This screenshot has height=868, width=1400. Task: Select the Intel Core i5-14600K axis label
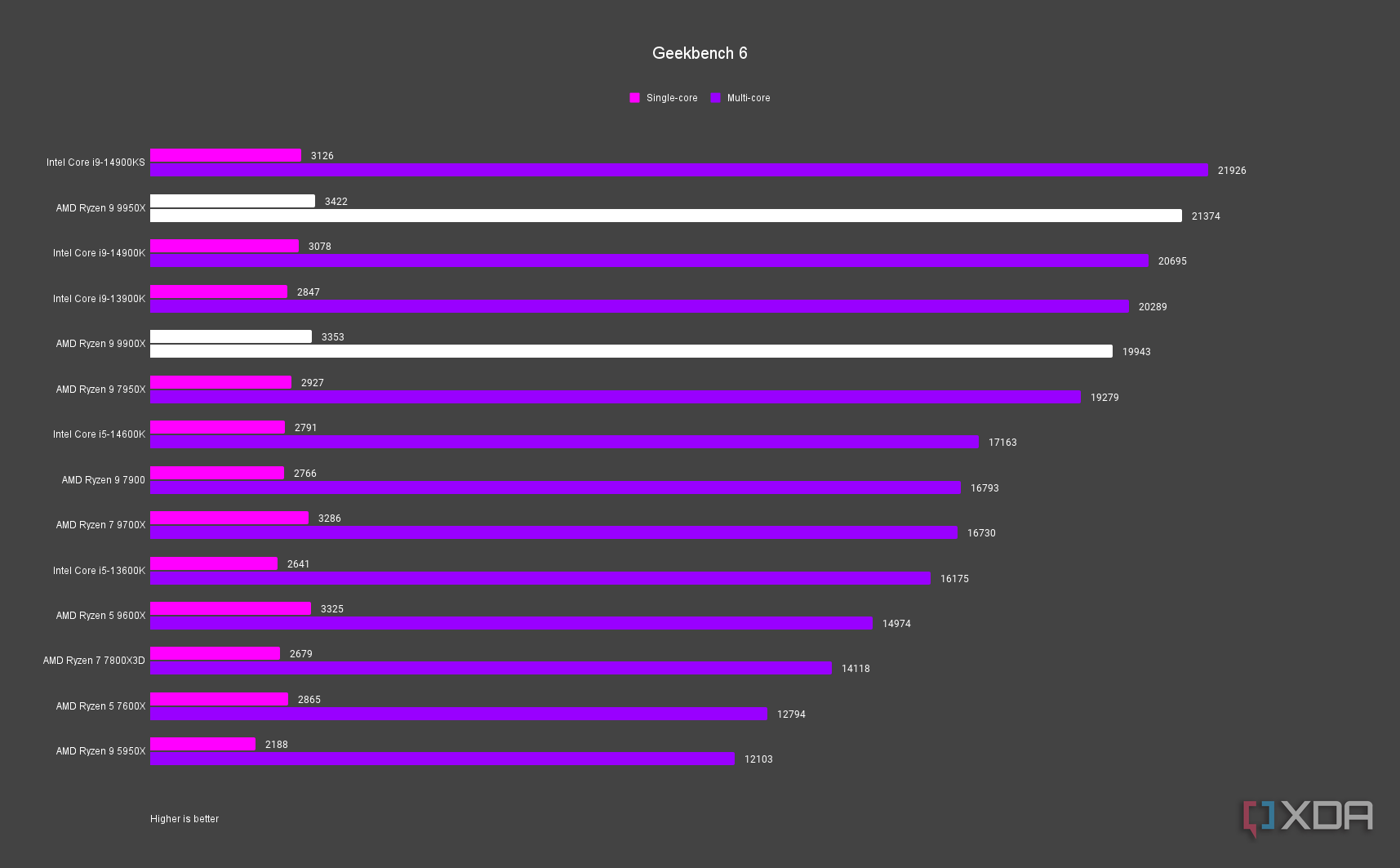coord(99,434)
